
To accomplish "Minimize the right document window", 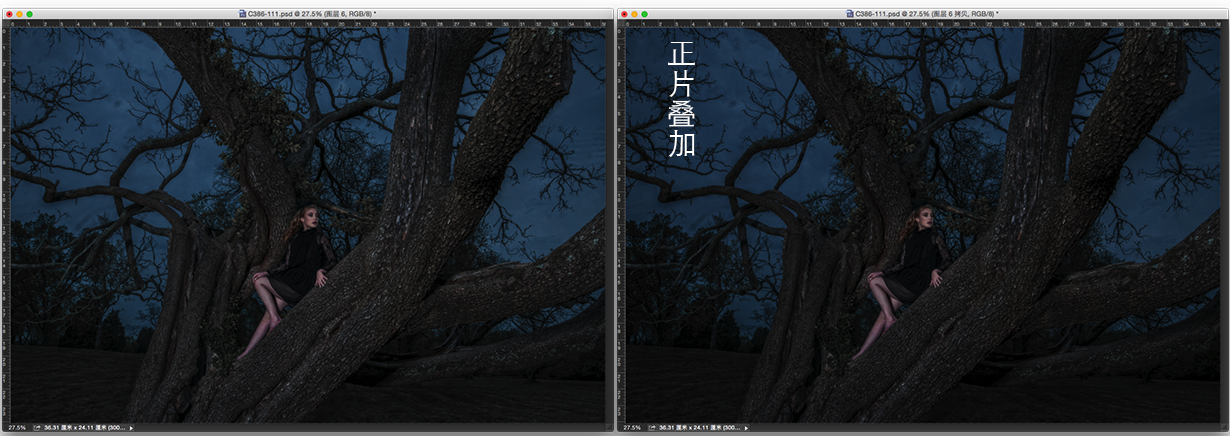I will pos(635,14).
